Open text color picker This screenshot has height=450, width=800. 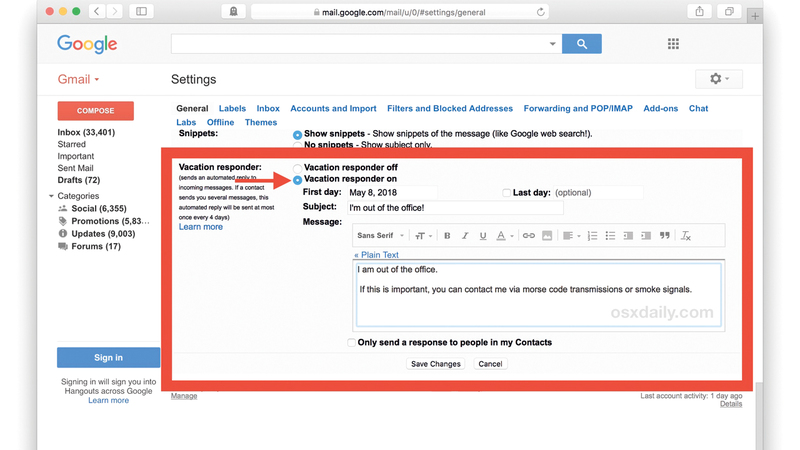[505, 236]
